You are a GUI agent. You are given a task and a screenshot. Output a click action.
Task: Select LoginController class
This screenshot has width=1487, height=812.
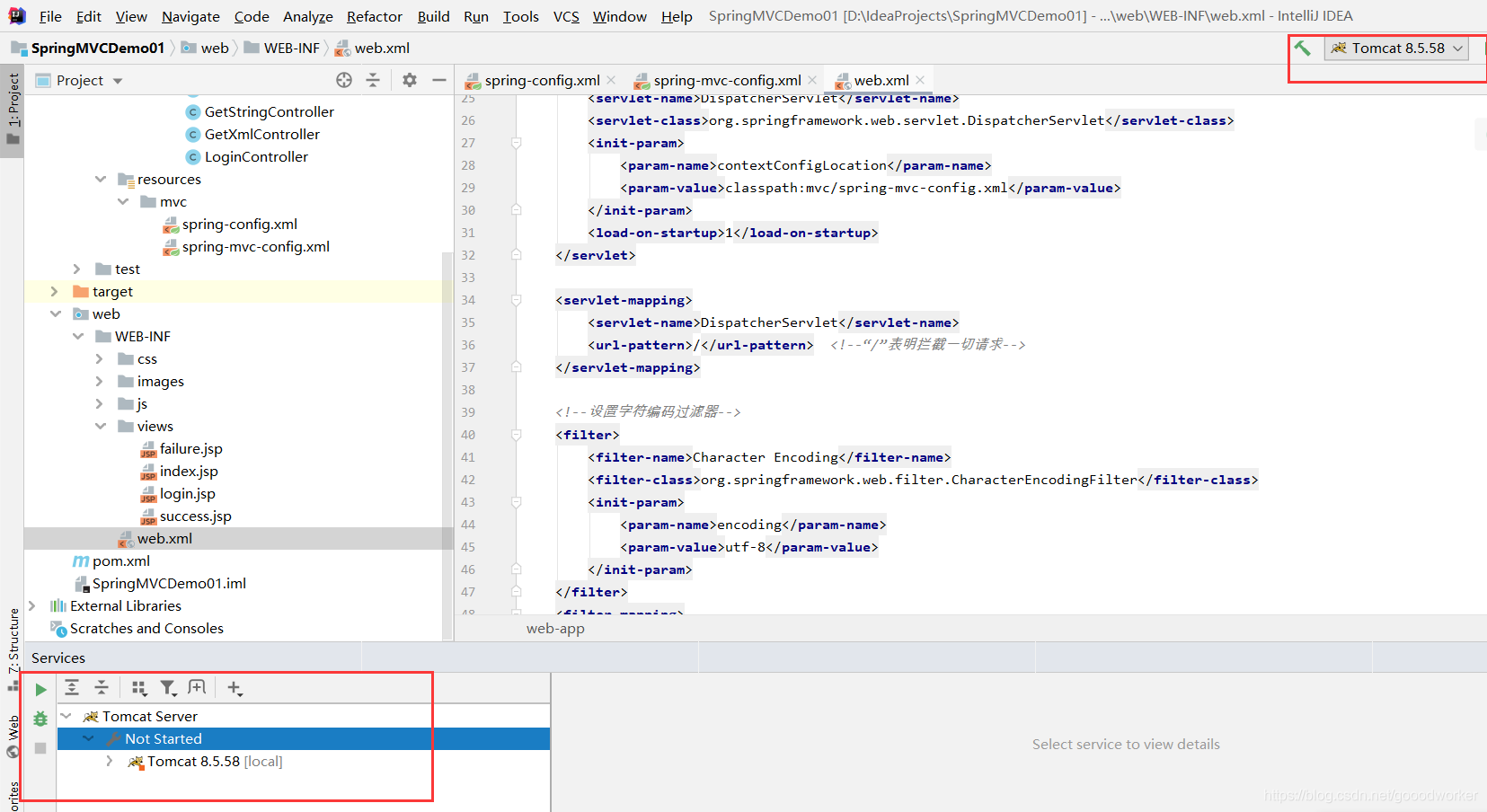pos(256,156)
